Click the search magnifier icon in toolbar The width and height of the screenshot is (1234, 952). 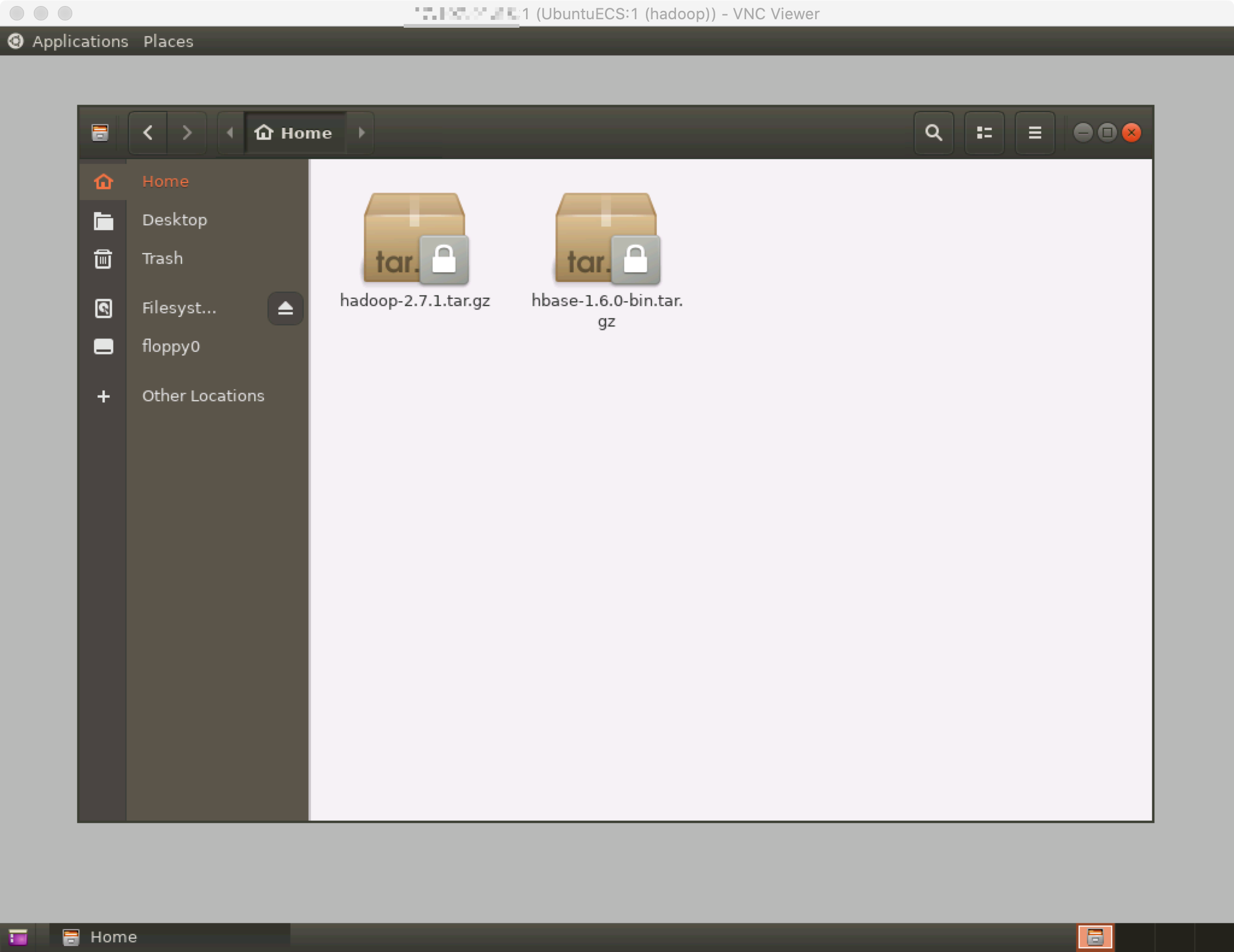[933, 133]
